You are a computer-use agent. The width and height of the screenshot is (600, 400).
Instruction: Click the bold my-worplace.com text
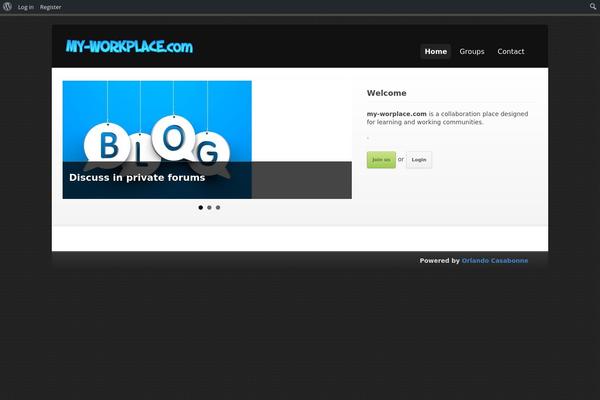tap(396, 114)
